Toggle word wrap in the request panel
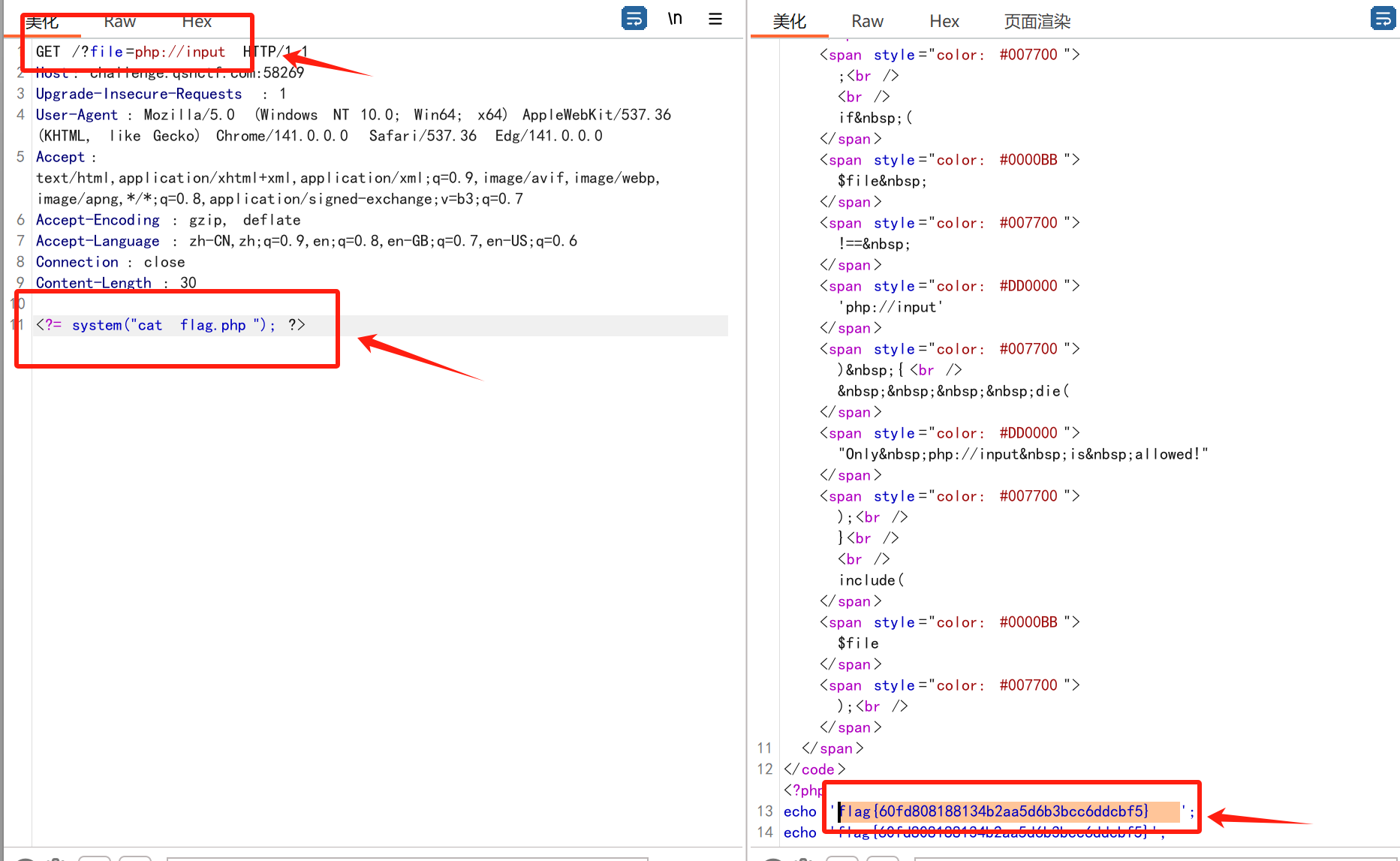 click(634, 18)
